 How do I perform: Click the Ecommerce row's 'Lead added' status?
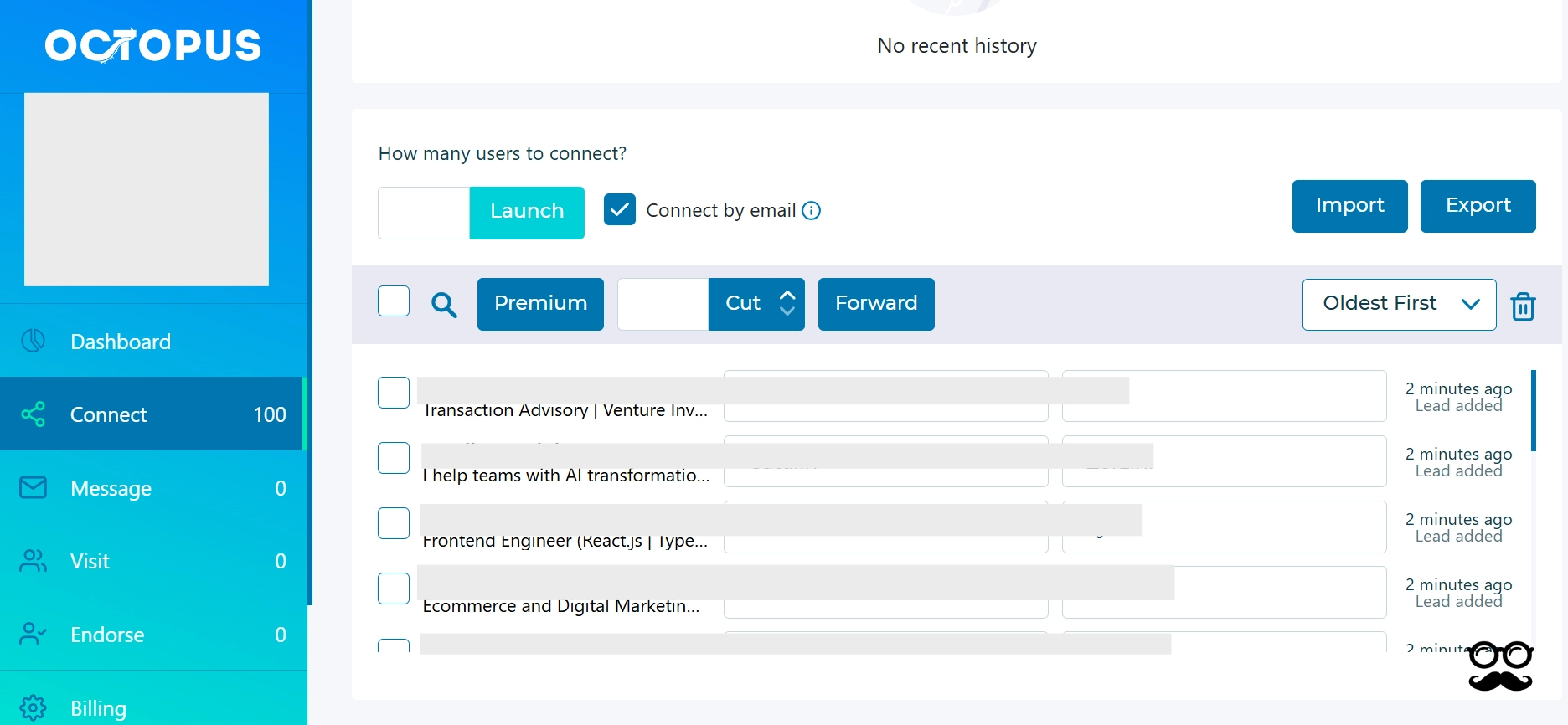click(1458, 601)
